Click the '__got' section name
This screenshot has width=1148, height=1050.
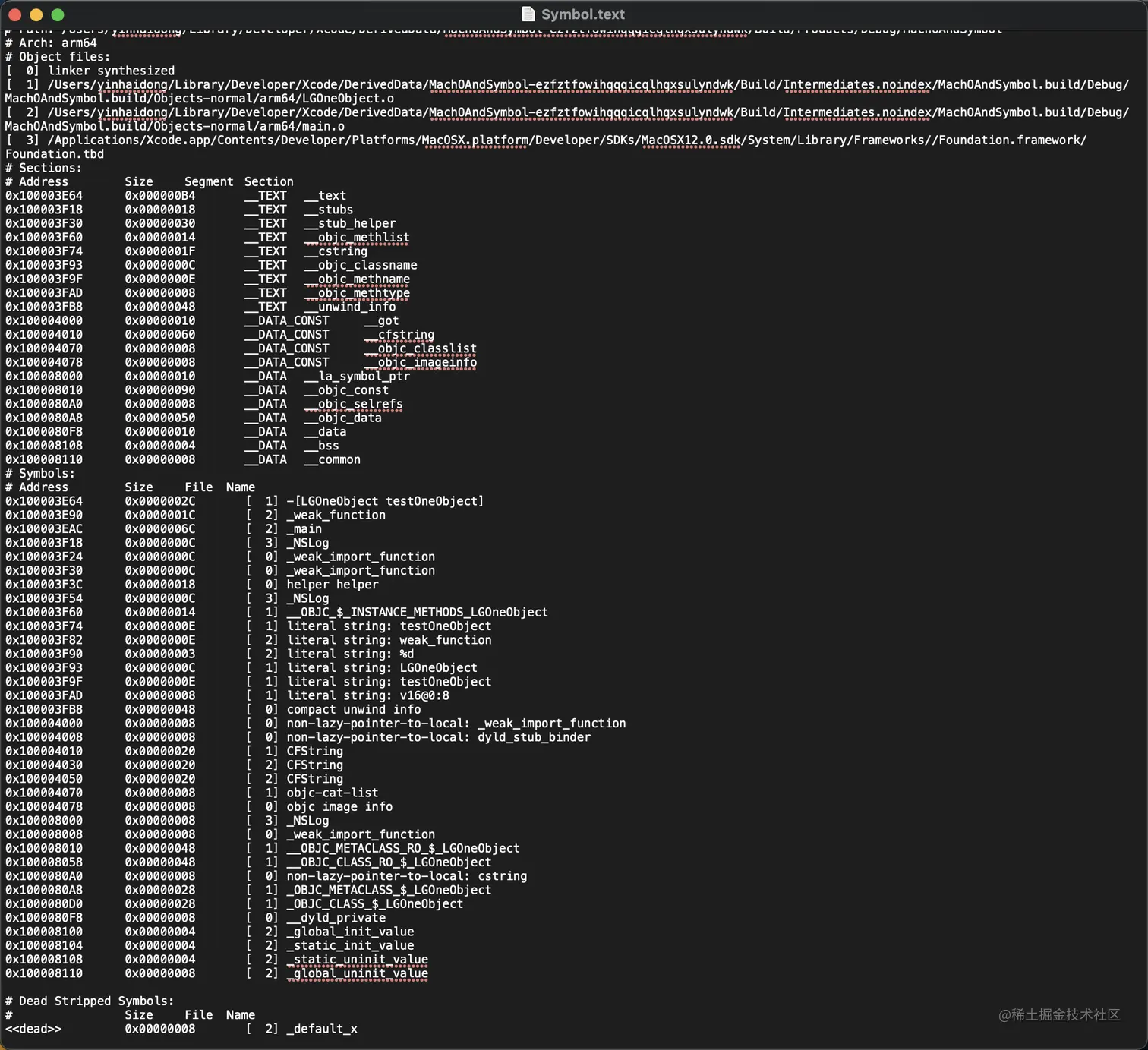click(x=381, y=320)
